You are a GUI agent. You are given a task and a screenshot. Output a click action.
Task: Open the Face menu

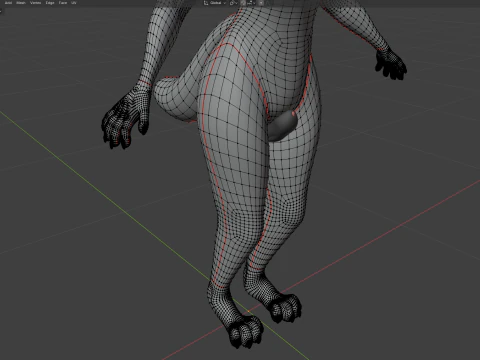point(63,3)
